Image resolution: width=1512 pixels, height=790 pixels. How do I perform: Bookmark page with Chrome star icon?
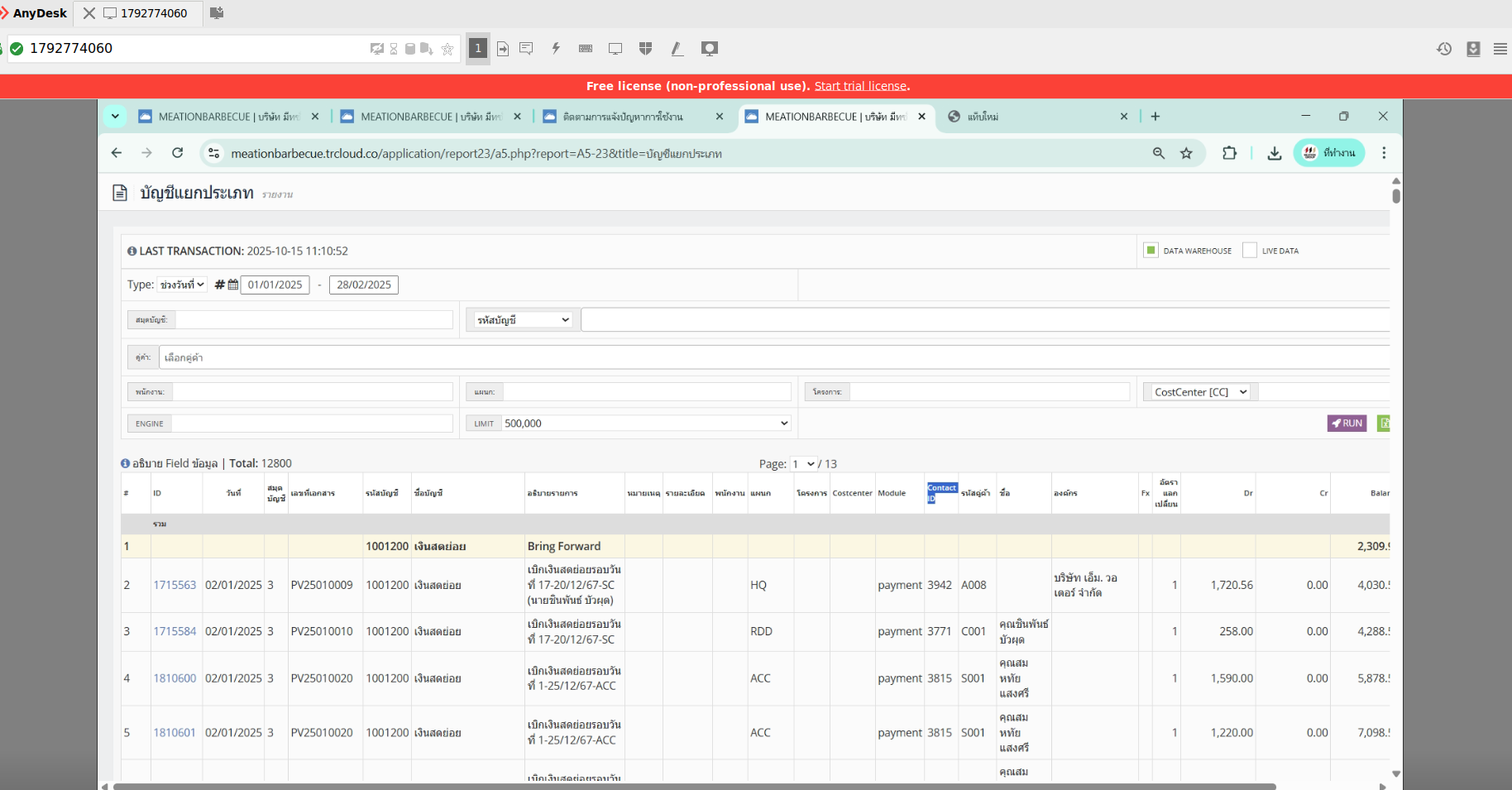point(1186,153)
